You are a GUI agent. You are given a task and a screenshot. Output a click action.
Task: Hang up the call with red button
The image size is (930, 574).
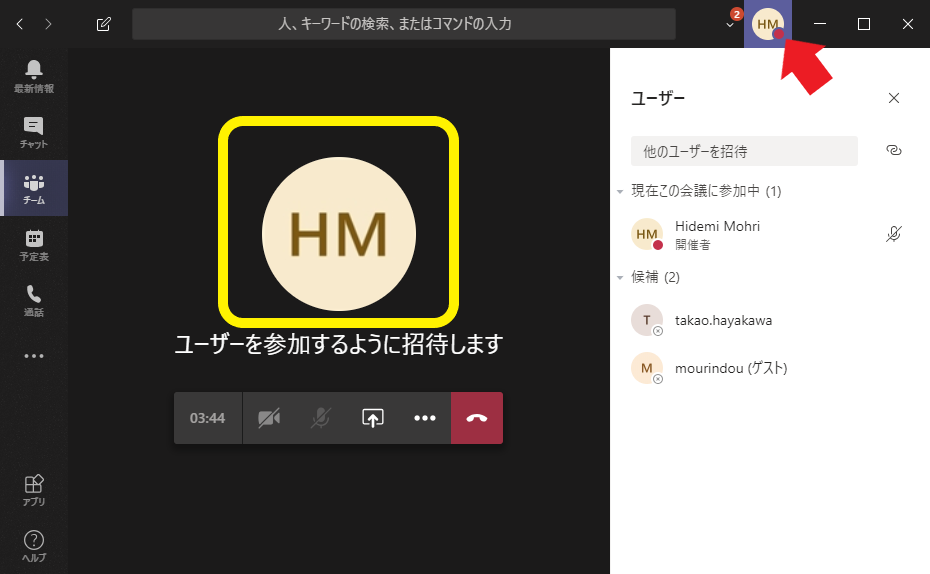477,418
